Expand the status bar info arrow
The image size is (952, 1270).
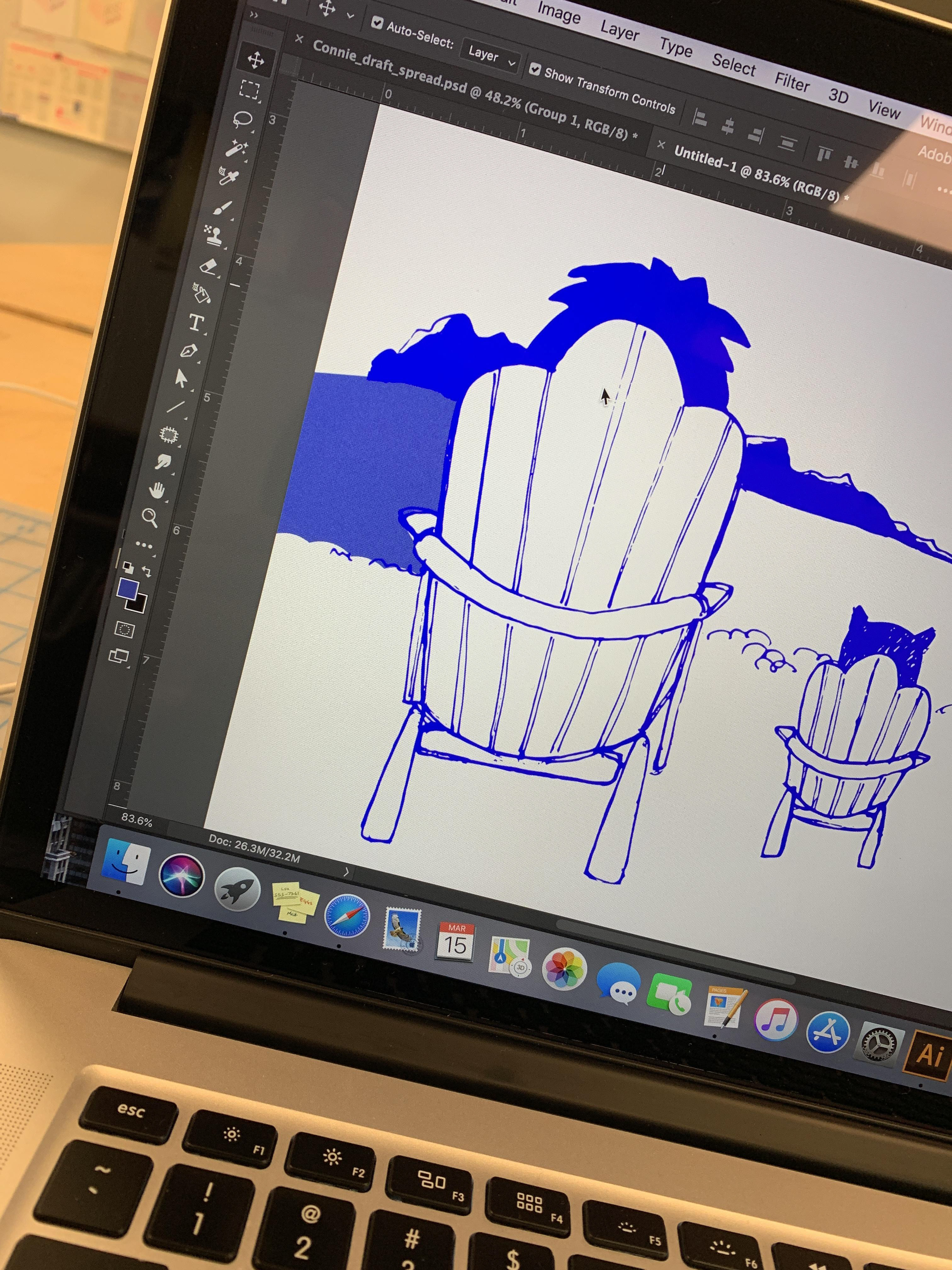tap(346, 872)
